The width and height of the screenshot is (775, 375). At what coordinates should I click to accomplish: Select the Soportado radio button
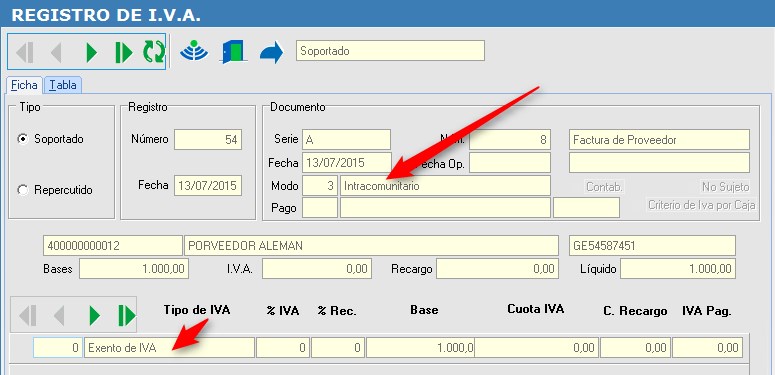pos(22,139)
